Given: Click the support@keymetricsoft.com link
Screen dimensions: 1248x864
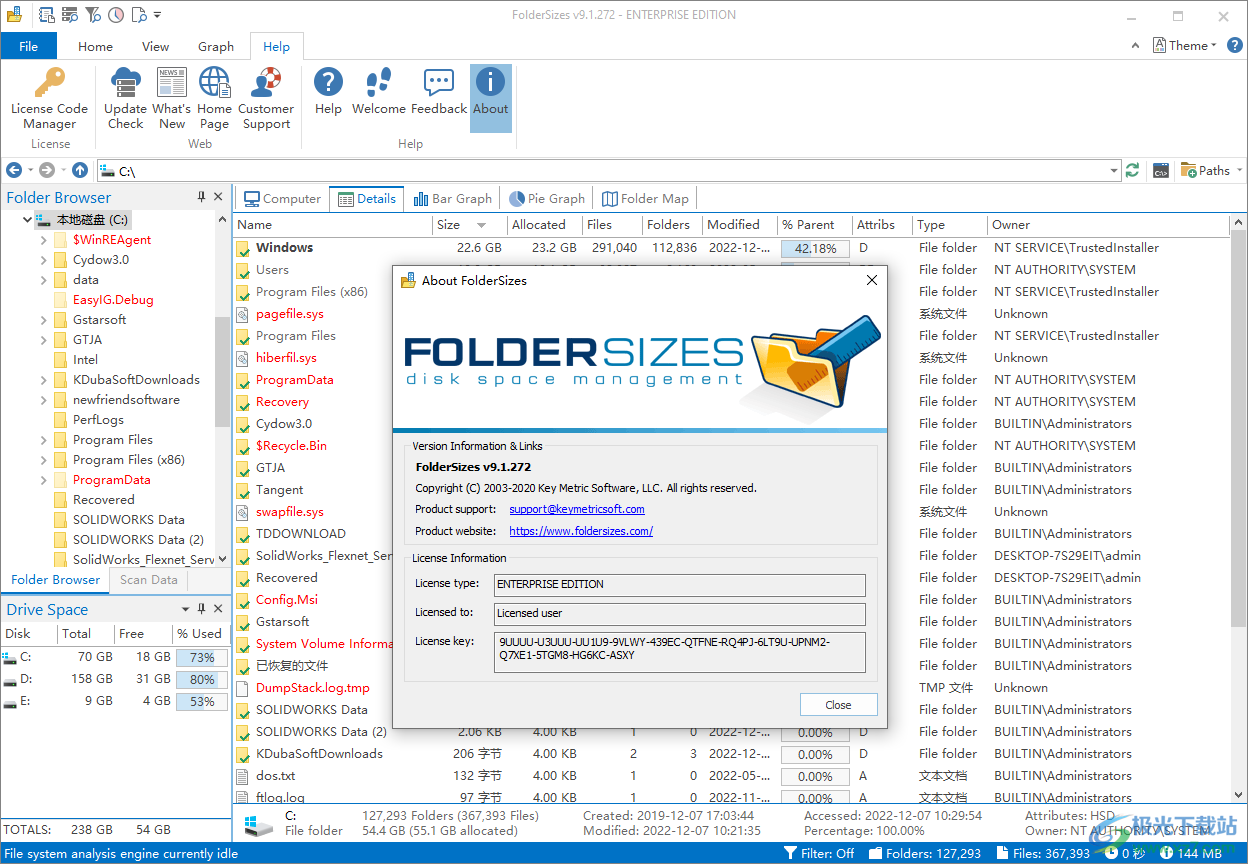Looking at the screenshot, I should pos(577,509).
